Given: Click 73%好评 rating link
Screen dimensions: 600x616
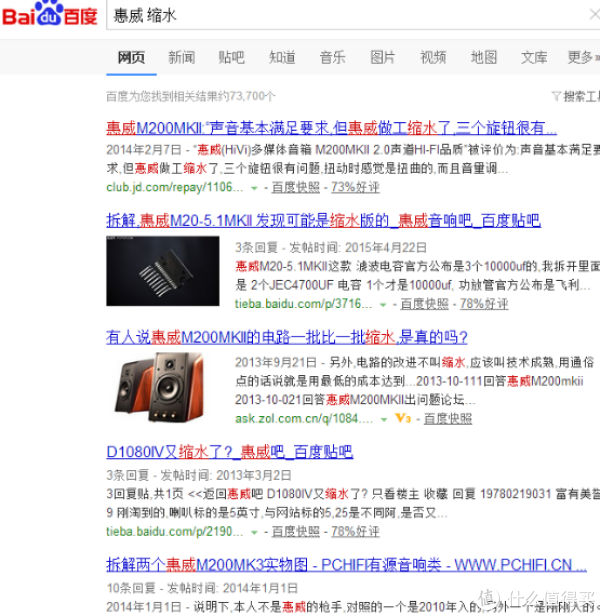Looking at the screenshot, I should pos(355,187).
